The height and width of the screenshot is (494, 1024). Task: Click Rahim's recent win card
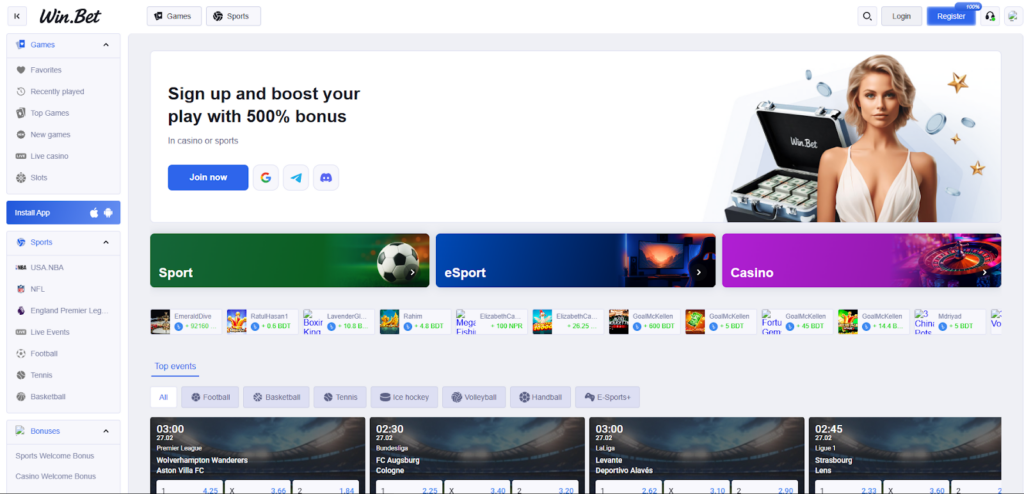pyautogui.click(x=415, y=321)
